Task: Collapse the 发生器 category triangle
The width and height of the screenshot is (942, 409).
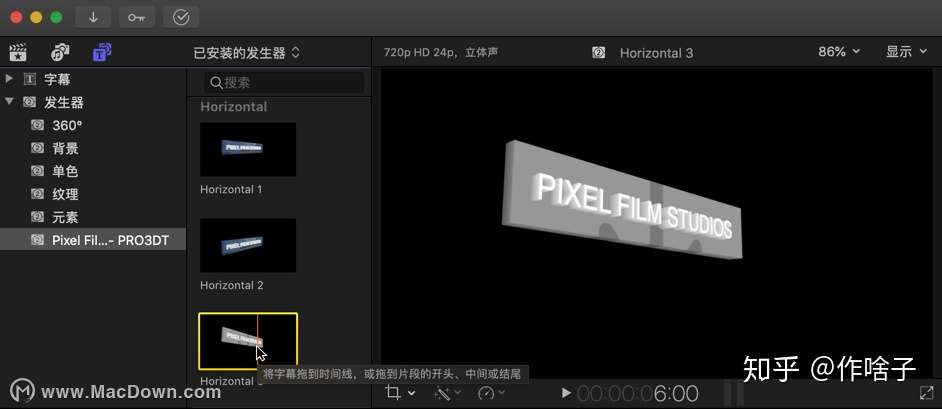Action: pos(9,101)
